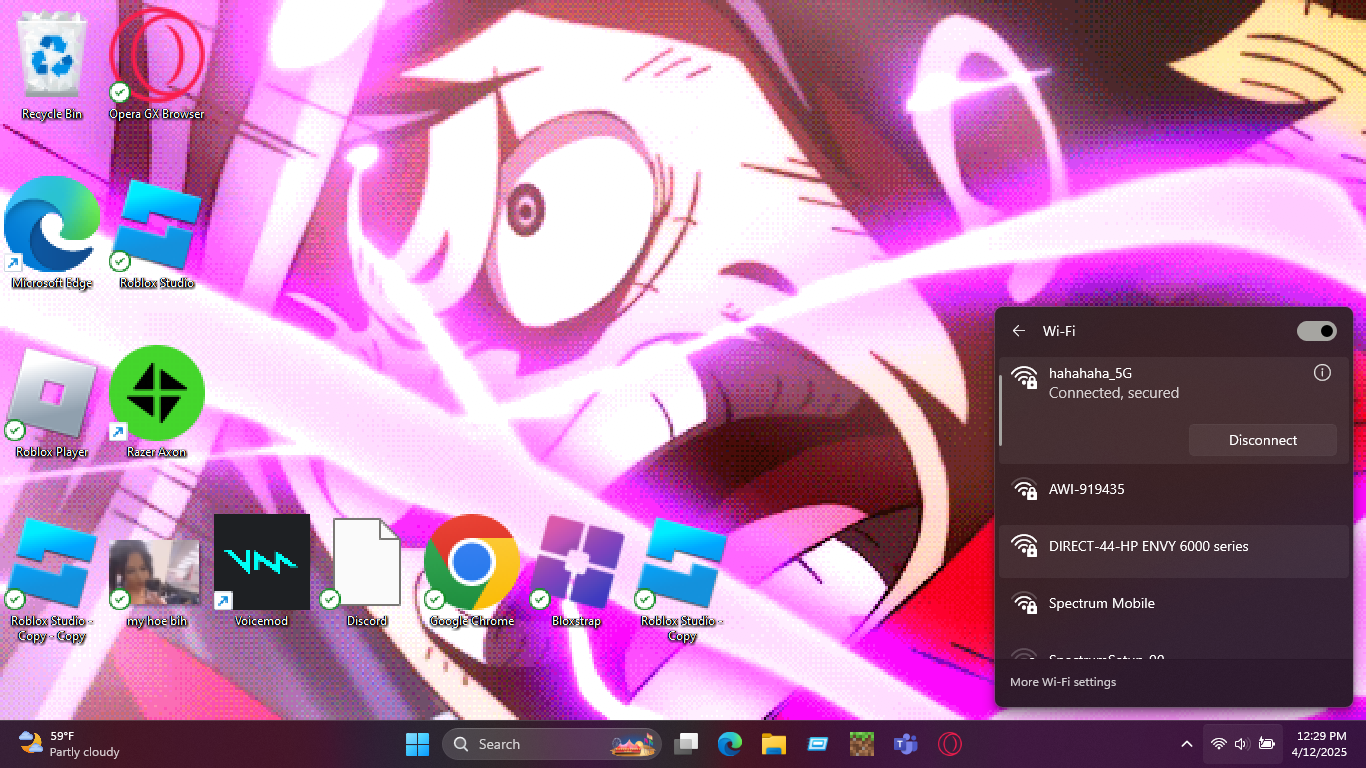The height and width of the screenshot is (768, 1366).
Task: Select the Voicemod desktop shortcut
Action: (262, 571)
